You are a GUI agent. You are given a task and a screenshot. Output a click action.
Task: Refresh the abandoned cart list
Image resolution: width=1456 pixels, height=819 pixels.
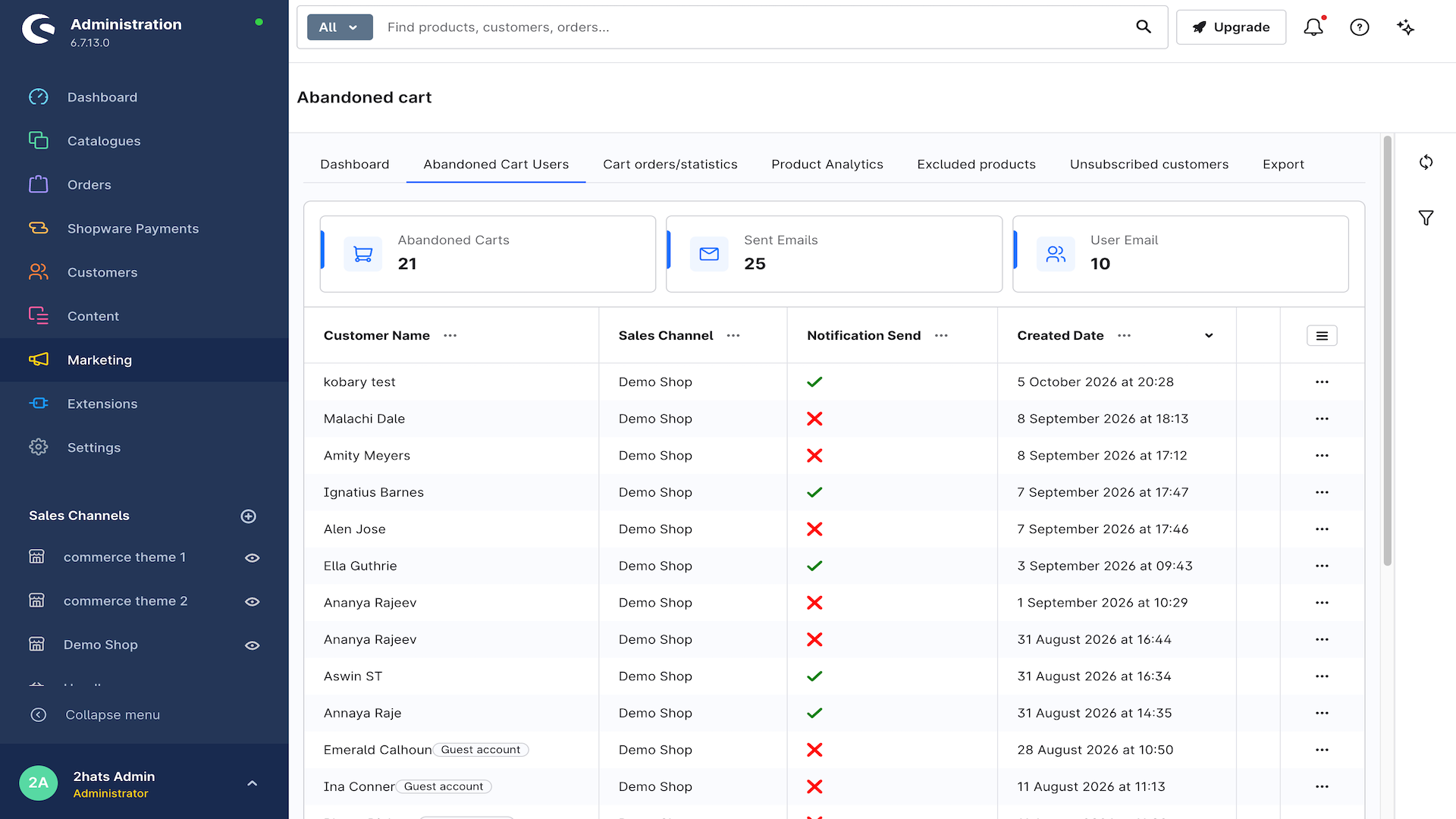click(1426, 162)
